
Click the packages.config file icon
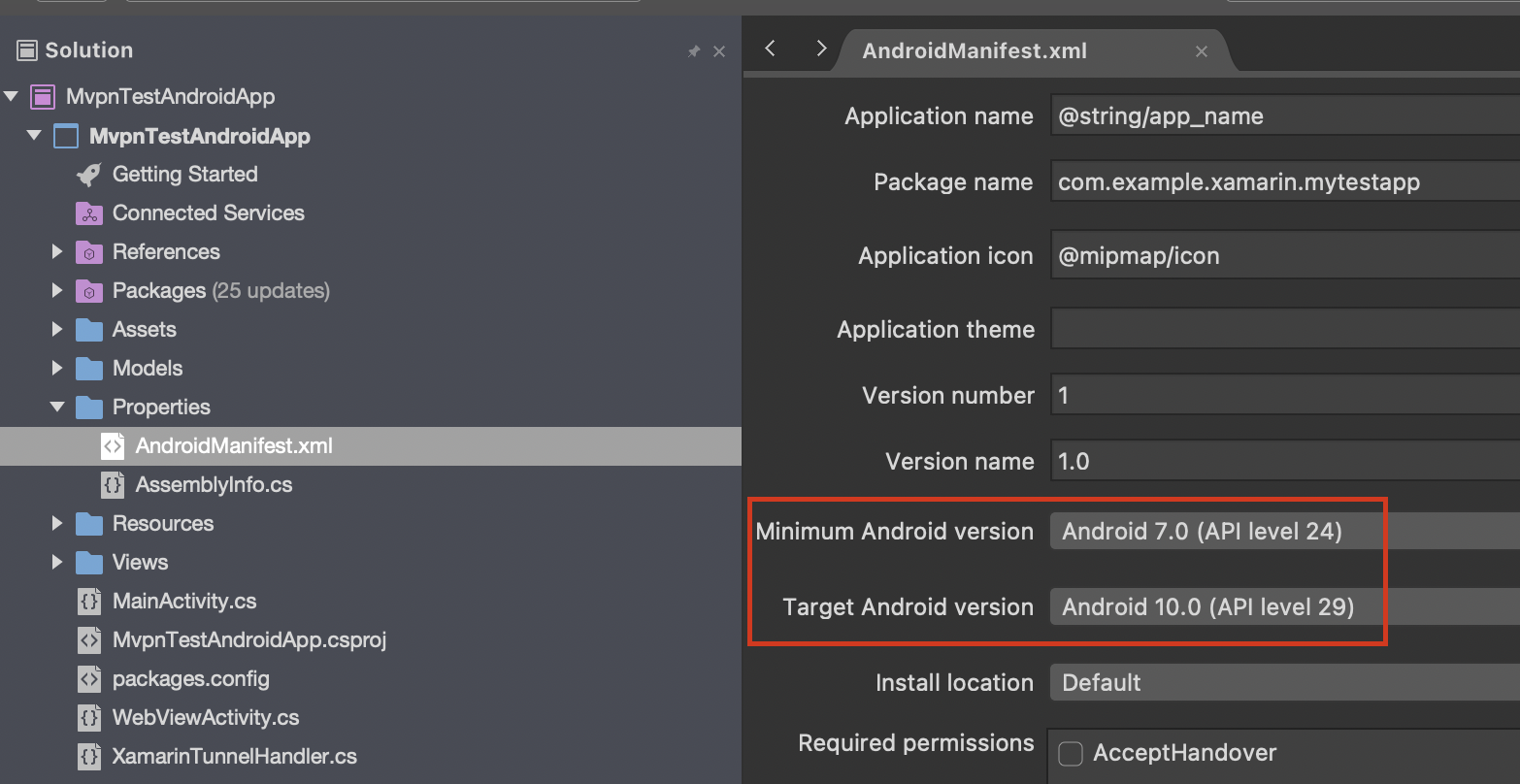[x=88, y=679]
